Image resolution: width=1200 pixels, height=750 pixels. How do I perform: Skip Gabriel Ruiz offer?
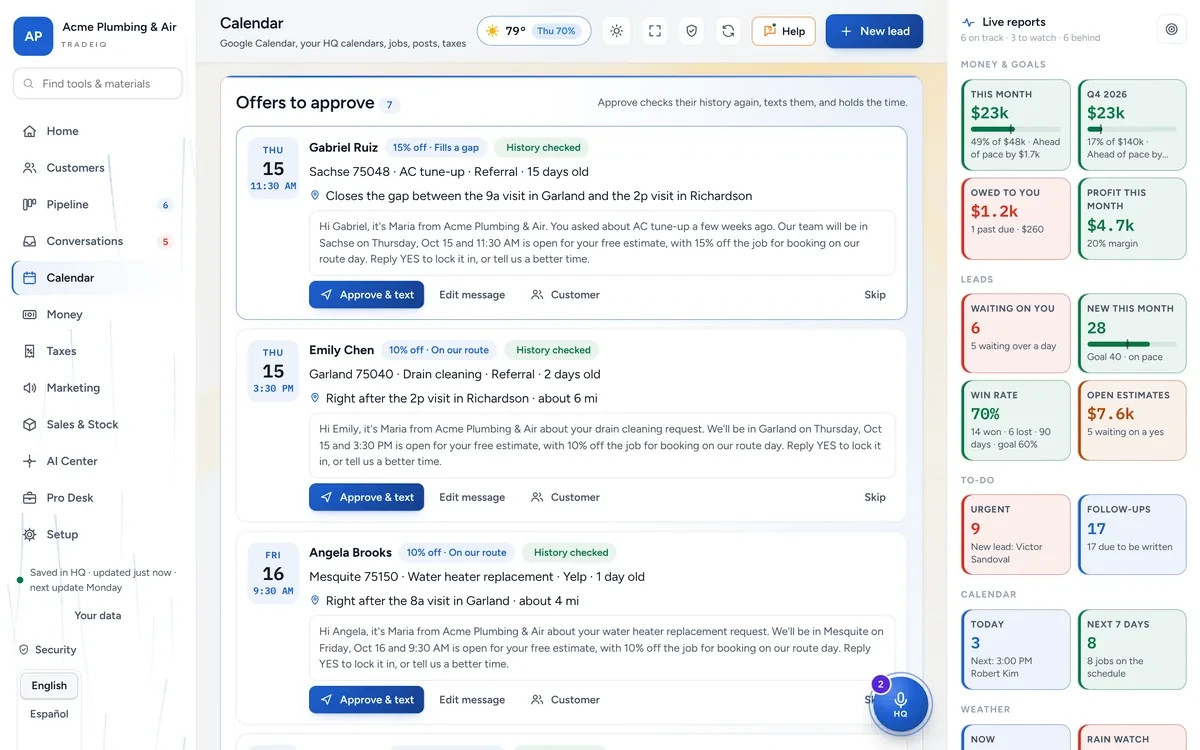pos(875,295)
